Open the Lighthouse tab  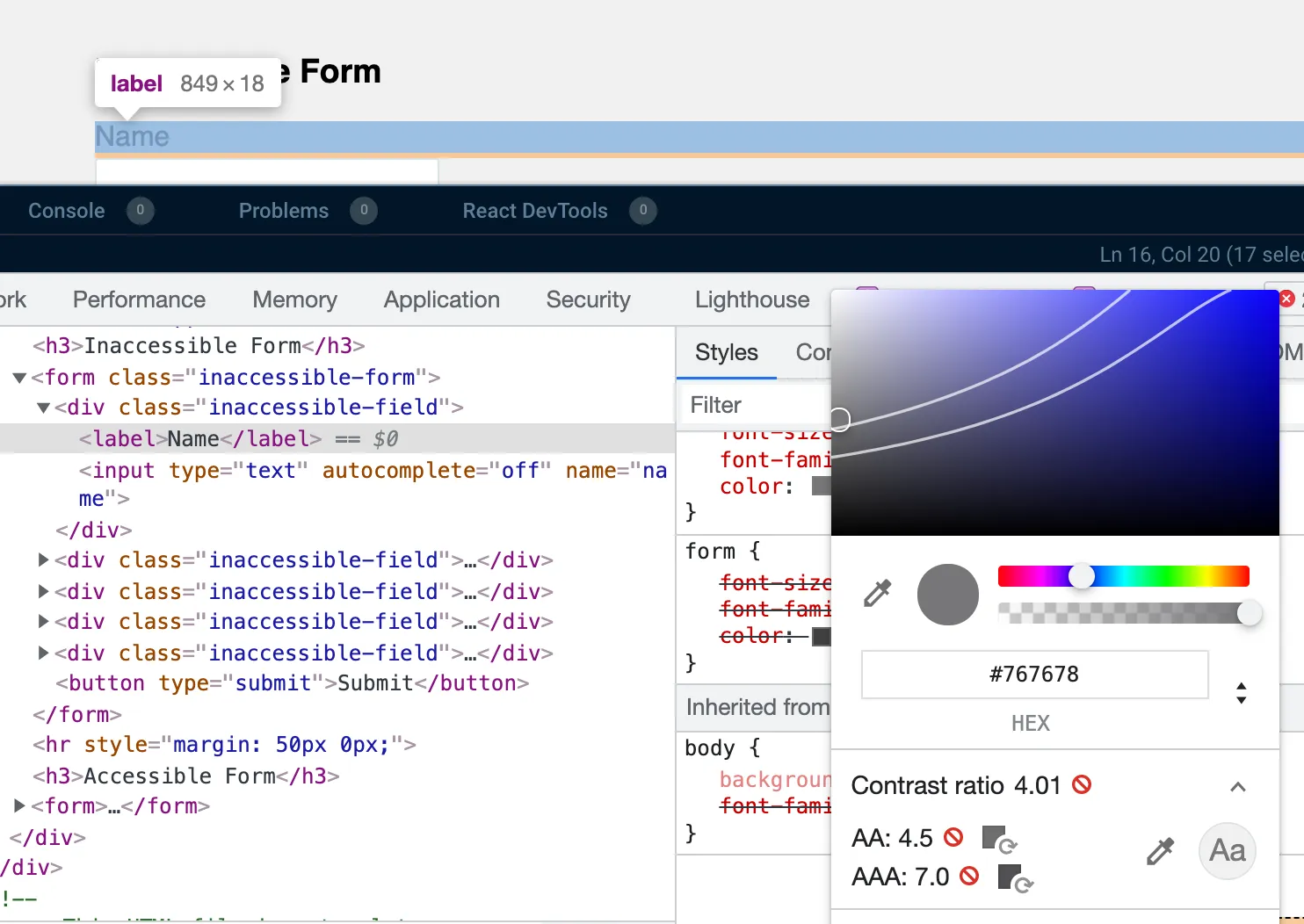point(751,300)
